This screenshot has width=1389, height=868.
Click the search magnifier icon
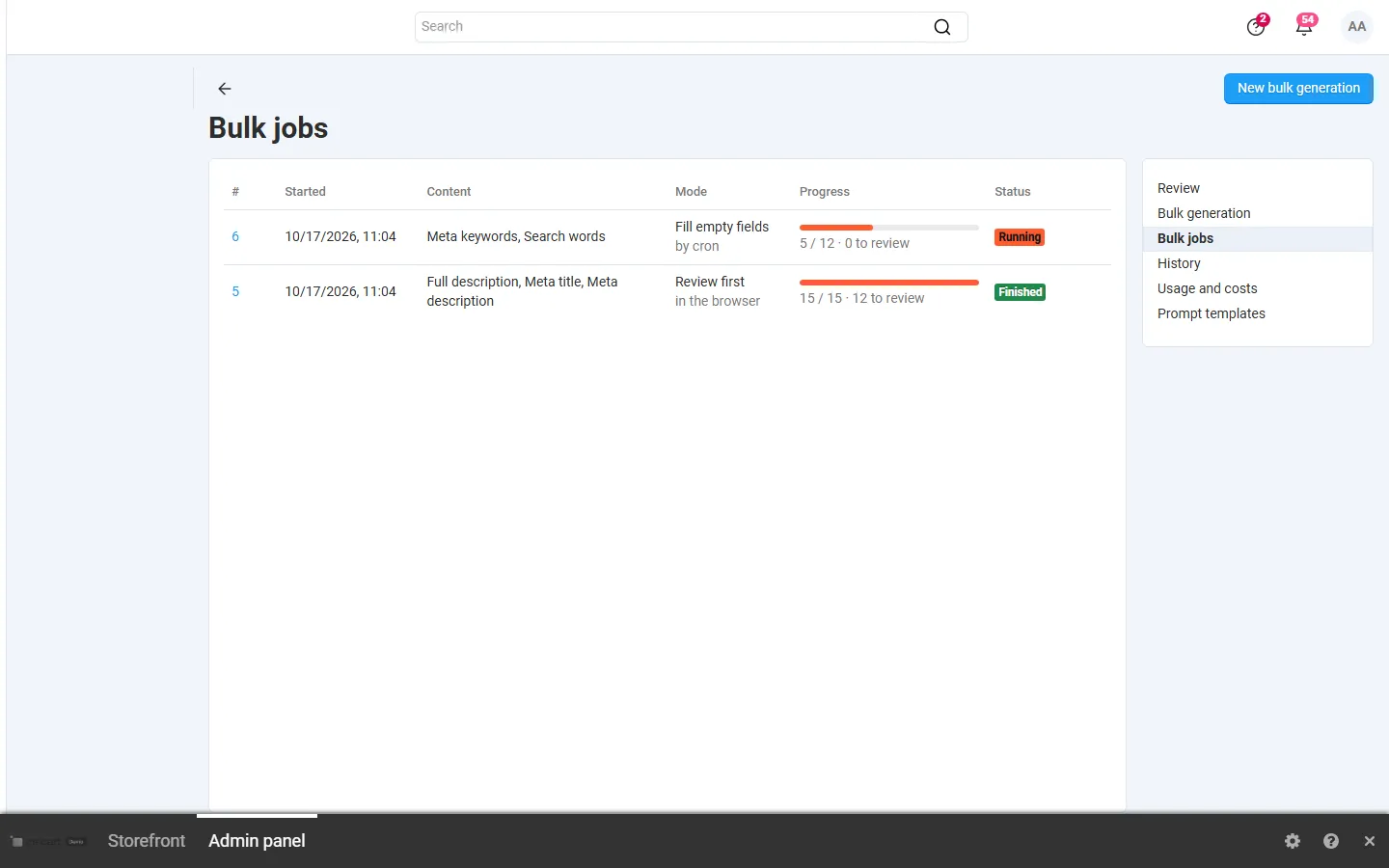942,27
